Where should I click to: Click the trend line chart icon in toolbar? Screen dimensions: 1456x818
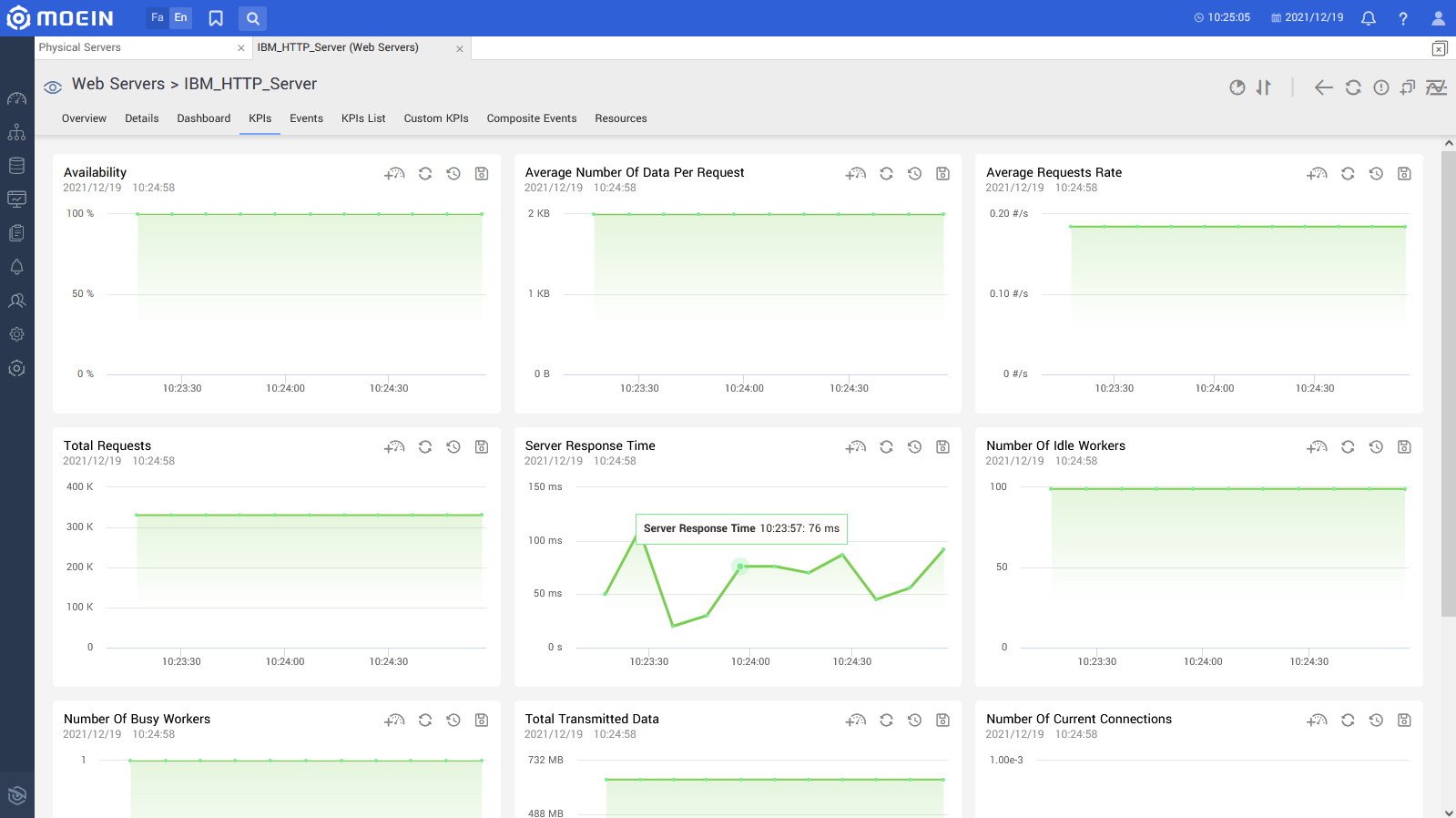click(x=1436, y=87)
